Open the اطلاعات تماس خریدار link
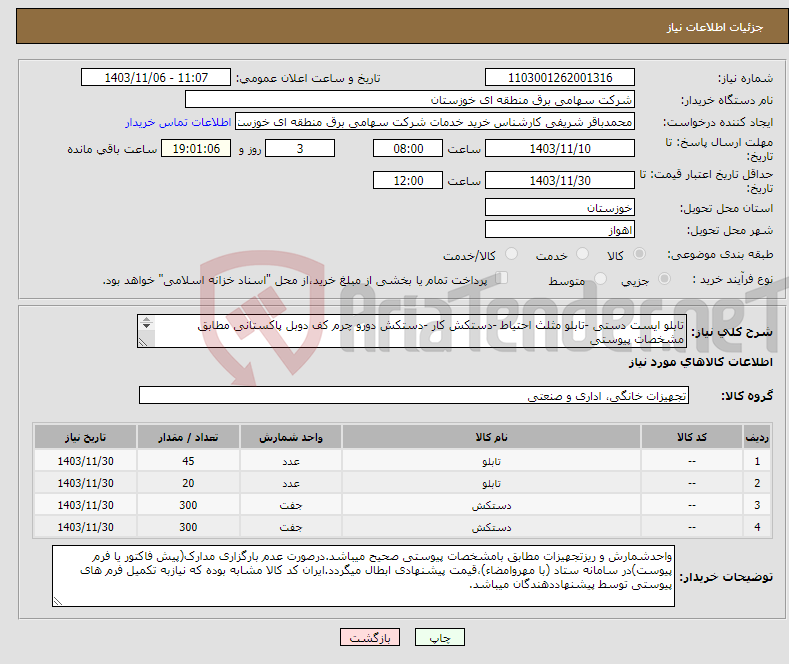This screenshot has height=664, width=789. [178, 122]
